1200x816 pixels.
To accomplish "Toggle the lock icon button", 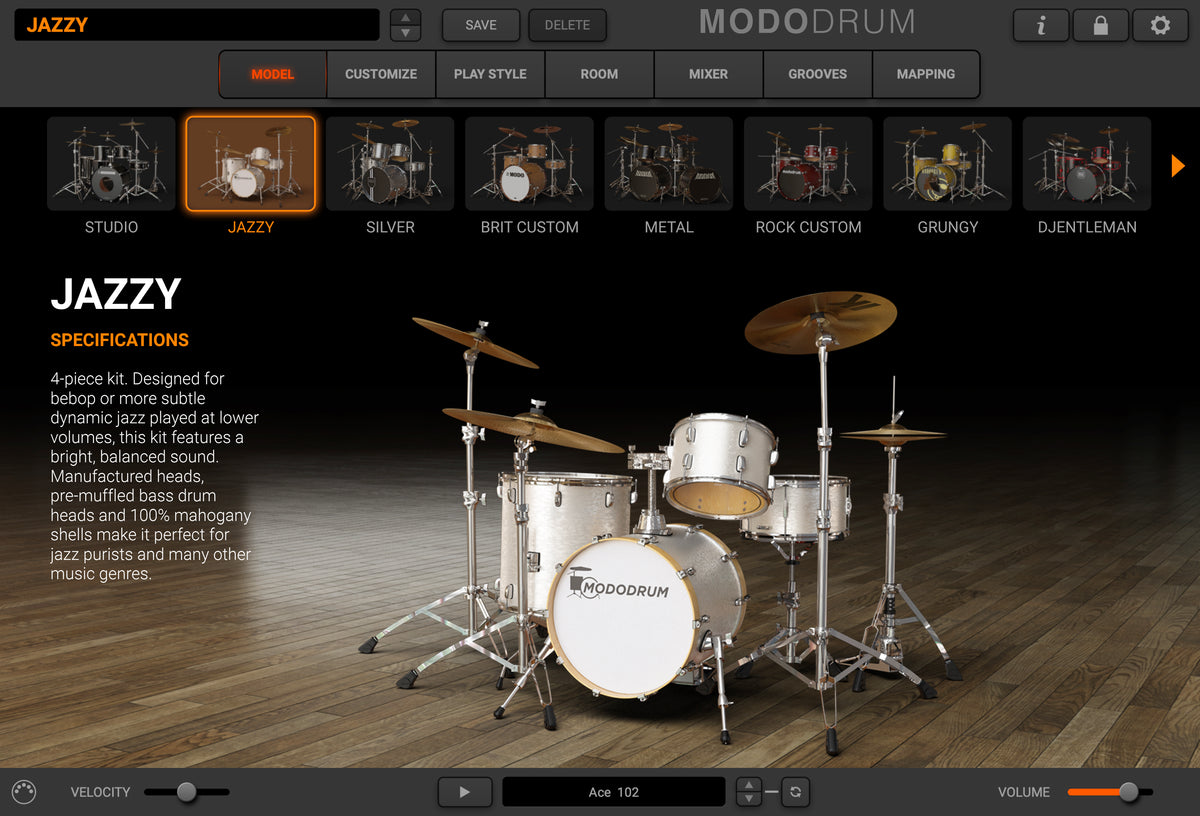I will (x=1101, y=25).
